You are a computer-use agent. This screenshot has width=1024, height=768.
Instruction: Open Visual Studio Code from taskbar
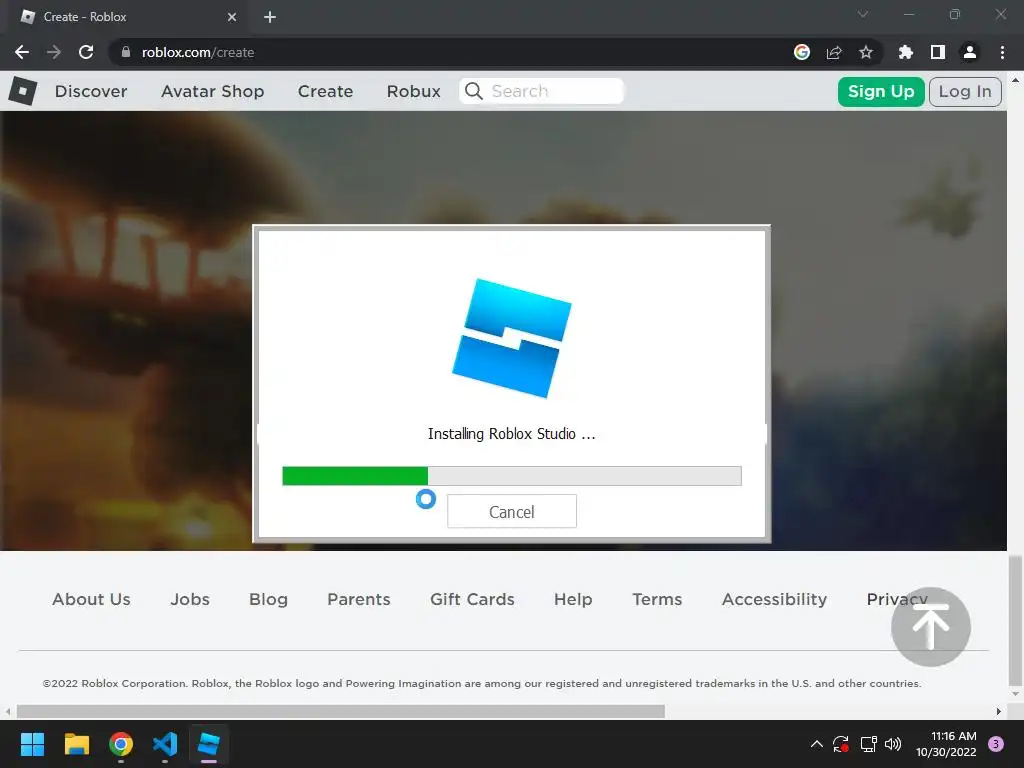tap(165, 744)
